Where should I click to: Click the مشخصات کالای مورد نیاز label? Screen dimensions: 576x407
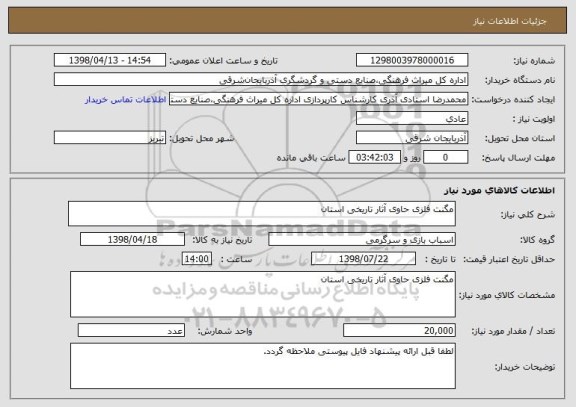click(507, 295)
